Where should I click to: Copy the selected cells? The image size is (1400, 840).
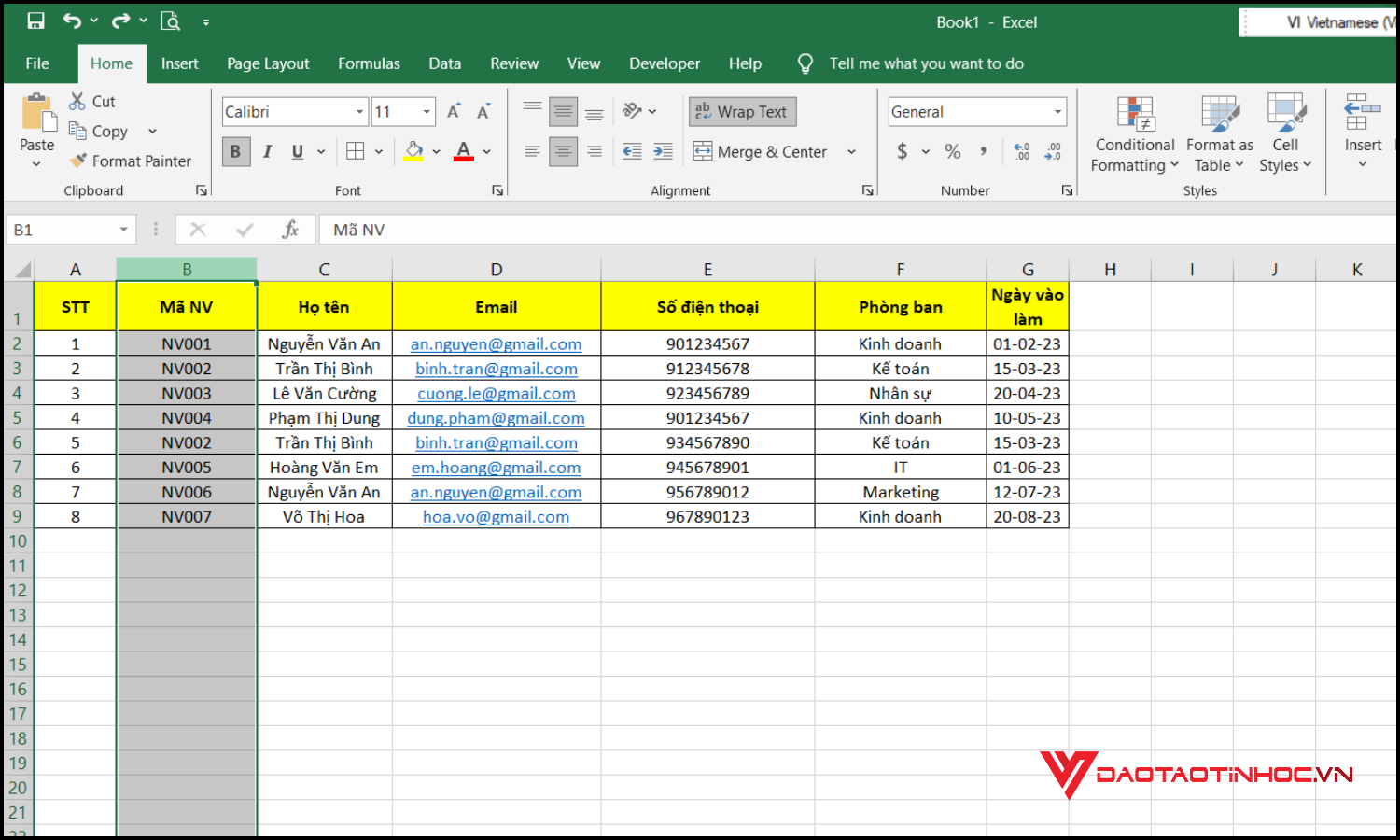coord(99,131)
